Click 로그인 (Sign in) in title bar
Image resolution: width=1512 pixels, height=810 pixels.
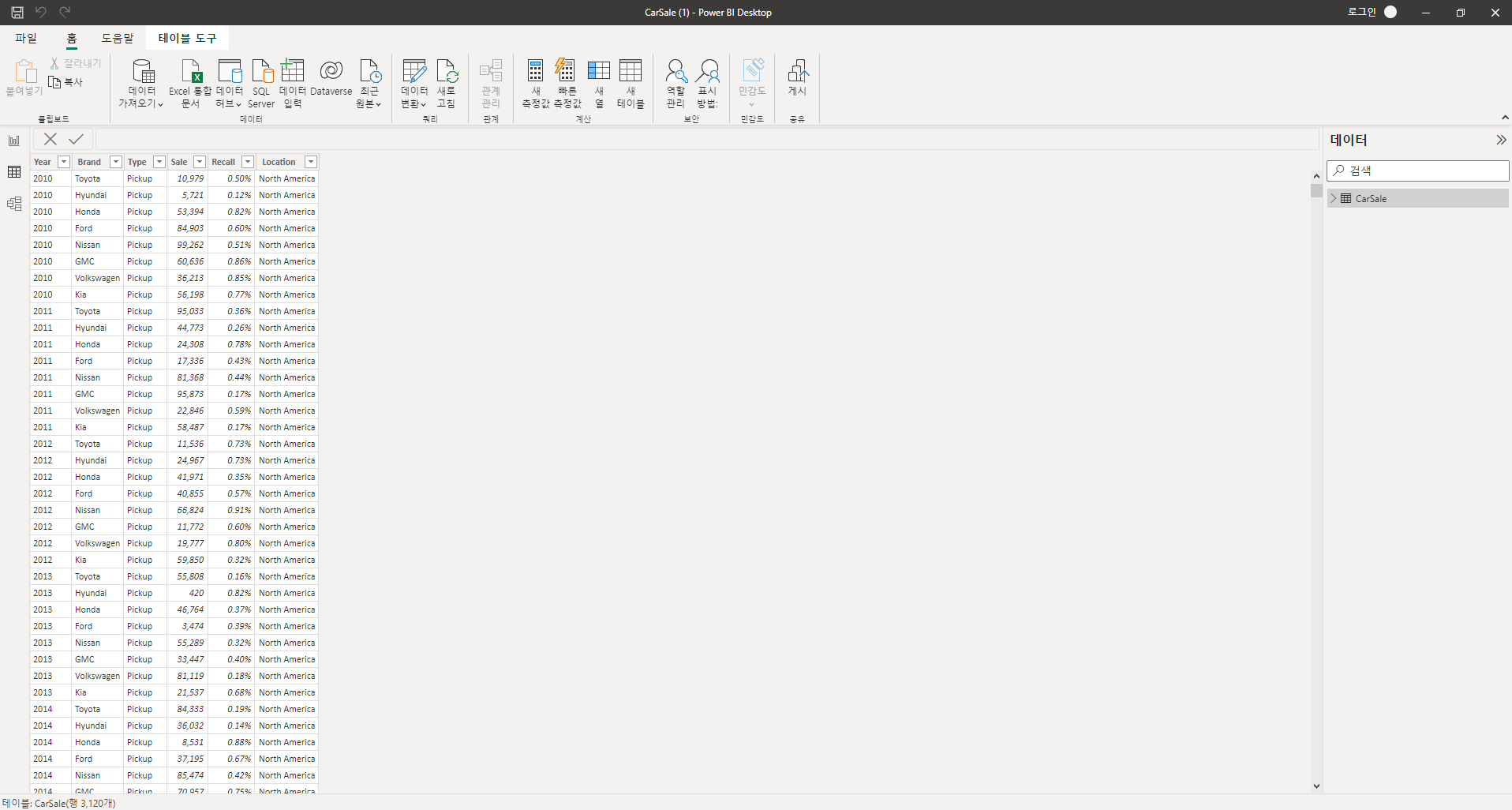point(1361,12)
